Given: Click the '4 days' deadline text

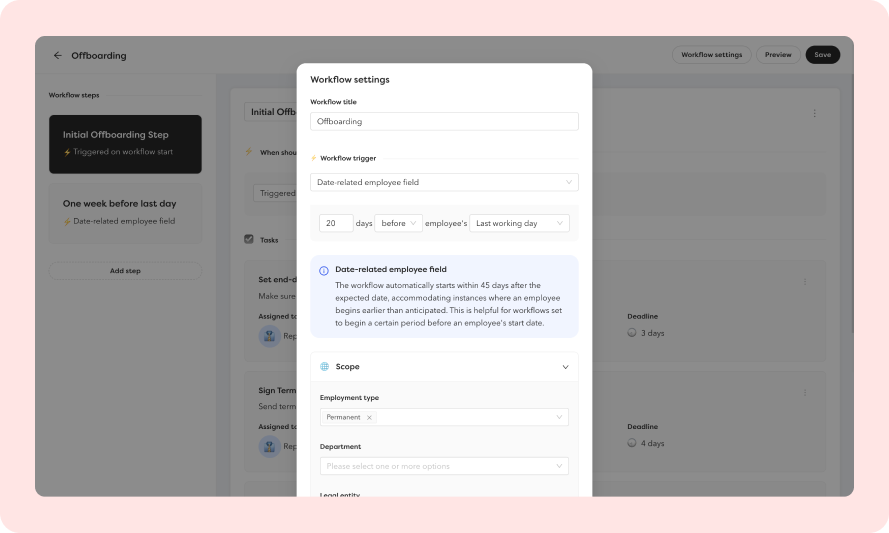Looking at the screenshot, I should tap(653, 443).
